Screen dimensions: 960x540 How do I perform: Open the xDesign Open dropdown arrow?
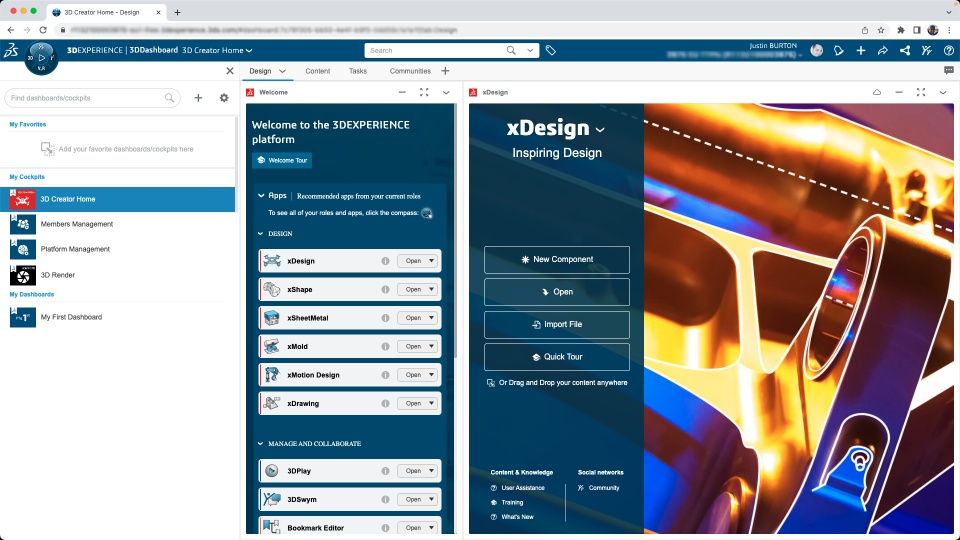pyautogui.click(x=432, y=261)
